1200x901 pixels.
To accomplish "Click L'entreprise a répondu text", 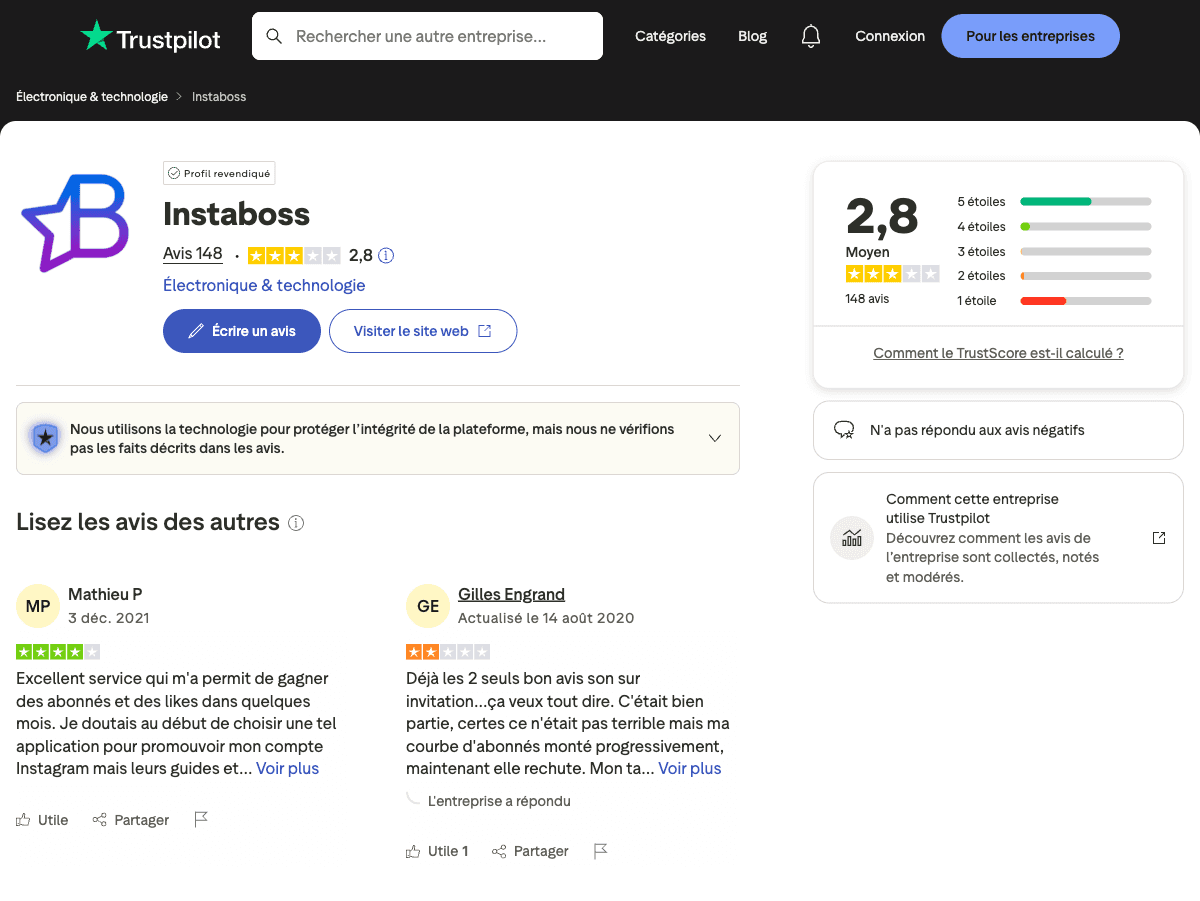I will click(499, 801).
